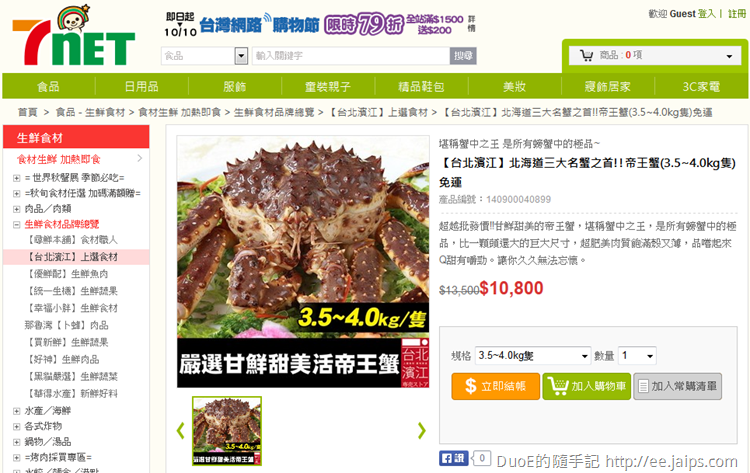Show next product thumbnail with right arrow
Image resolution: width=750 pixels, height=473 pixels.
[421, 430]
